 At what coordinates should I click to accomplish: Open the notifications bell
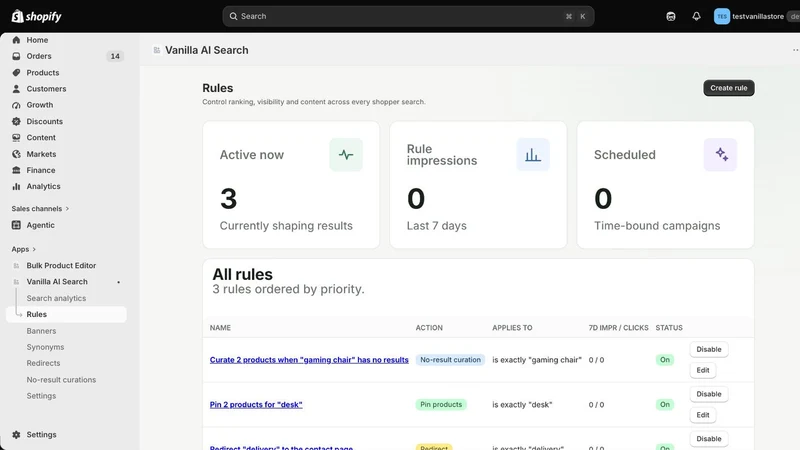click(696, 16)
